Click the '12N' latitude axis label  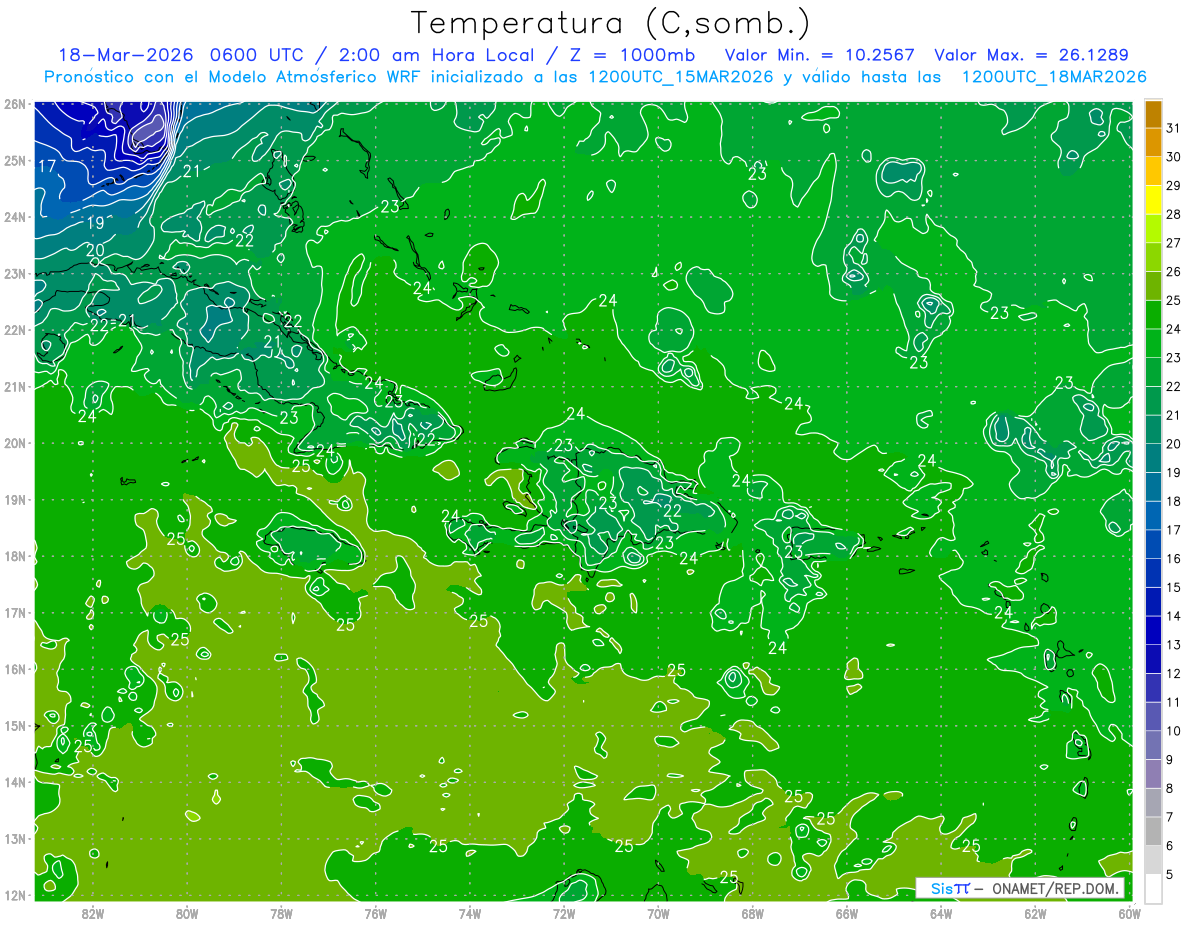[15, 895]
